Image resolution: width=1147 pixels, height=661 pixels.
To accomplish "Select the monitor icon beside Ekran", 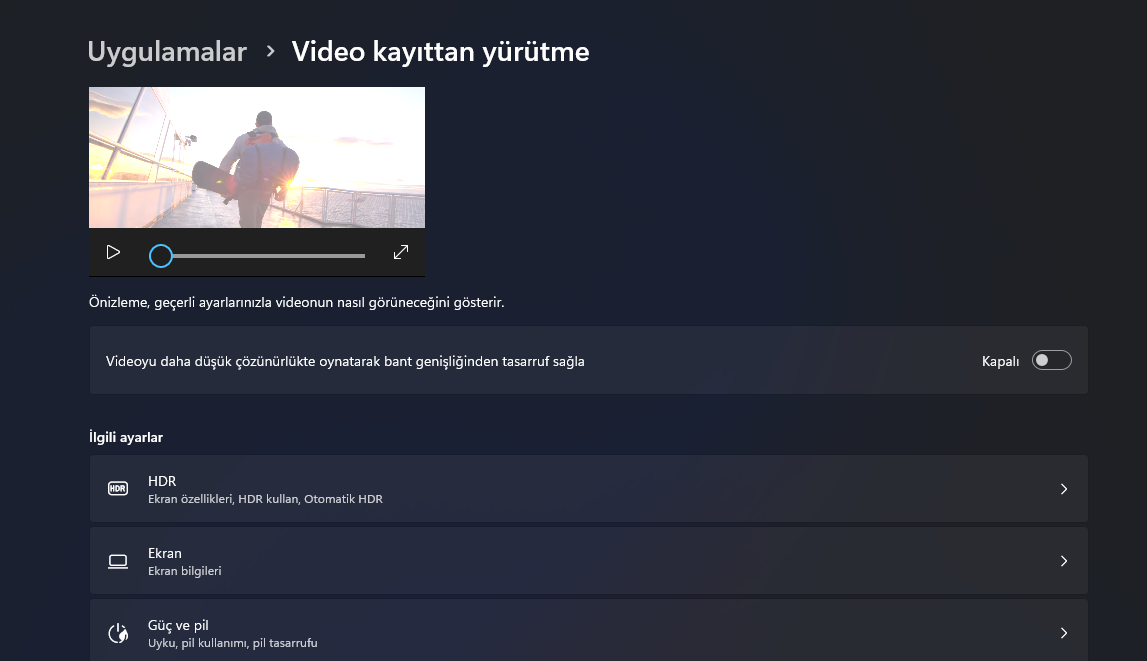I will (118, 561).
